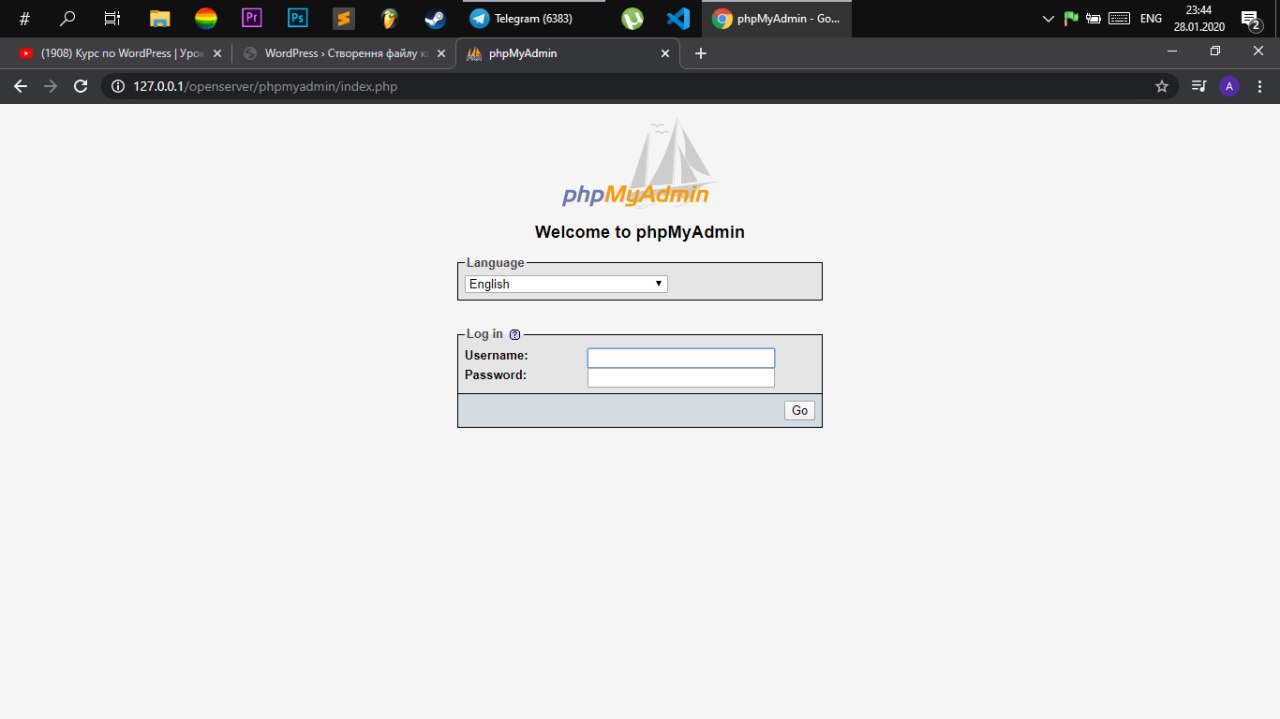
Task: Open the Chrome three-dot menu
Action: point(1260,87)
